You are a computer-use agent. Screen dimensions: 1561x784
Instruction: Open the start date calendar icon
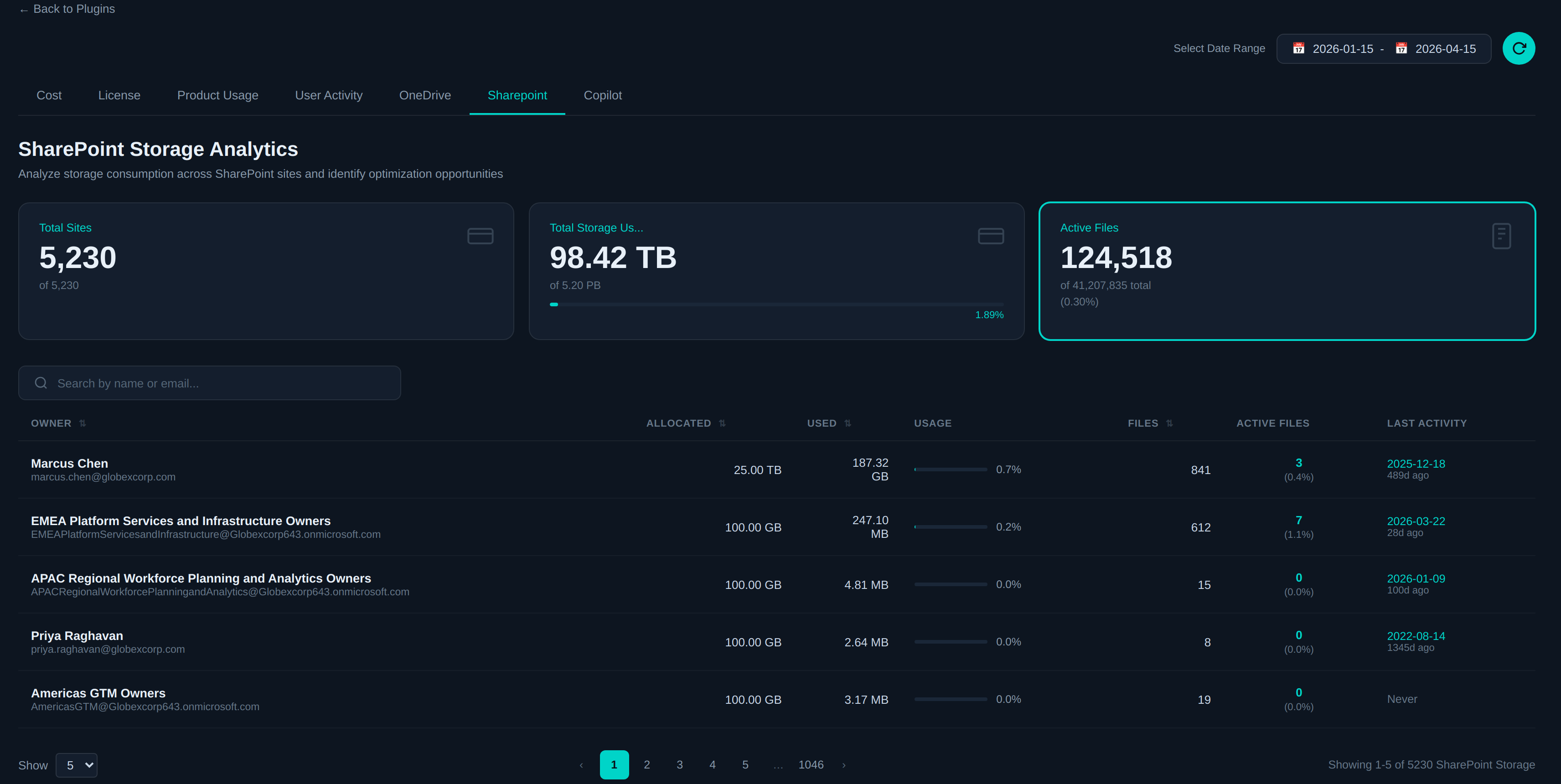tap(1298, 48)
